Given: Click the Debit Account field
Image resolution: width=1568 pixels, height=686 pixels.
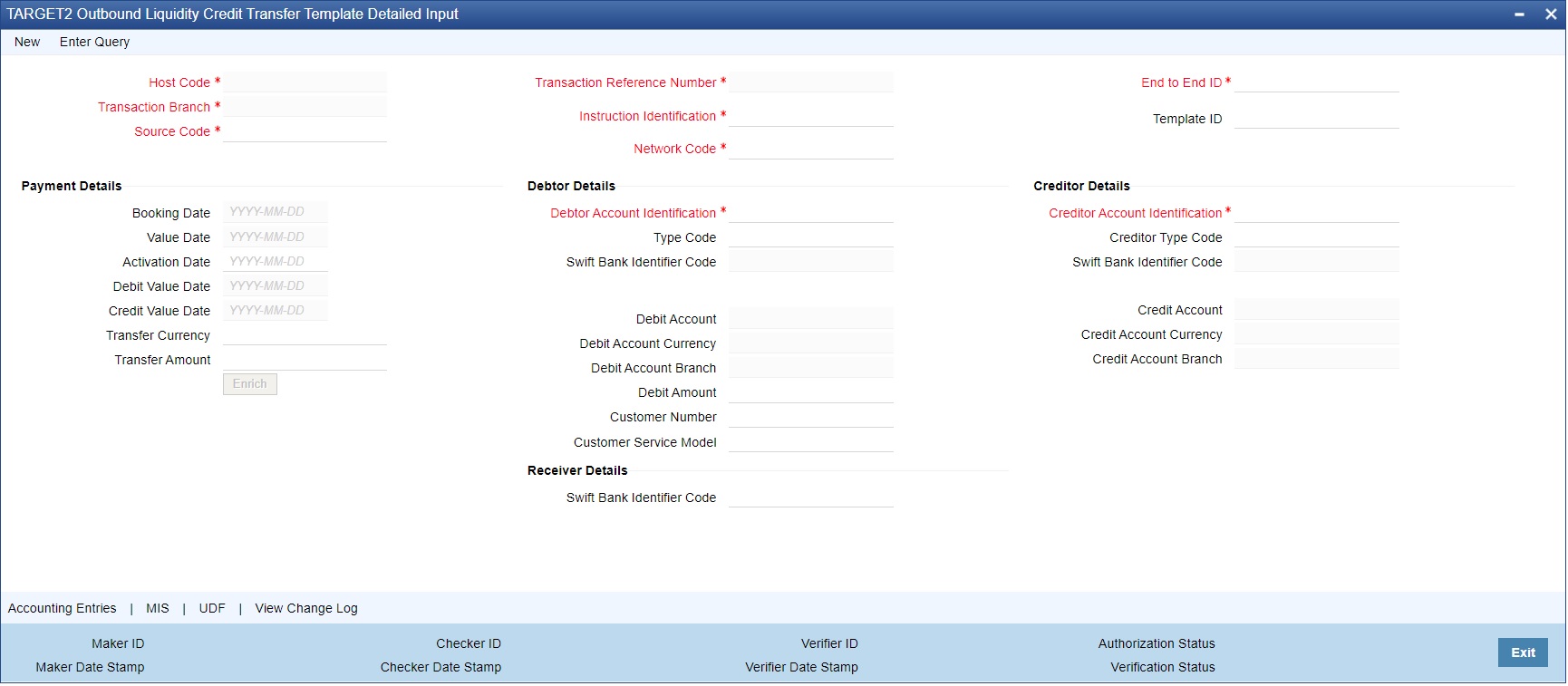Looking at the screenshot, I should pos(811,319).
